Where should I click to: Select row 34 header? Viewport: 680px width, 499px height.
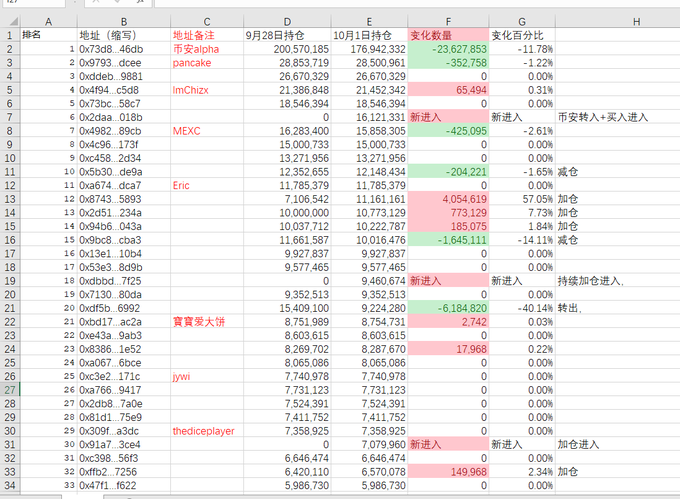tap(10, 485)
